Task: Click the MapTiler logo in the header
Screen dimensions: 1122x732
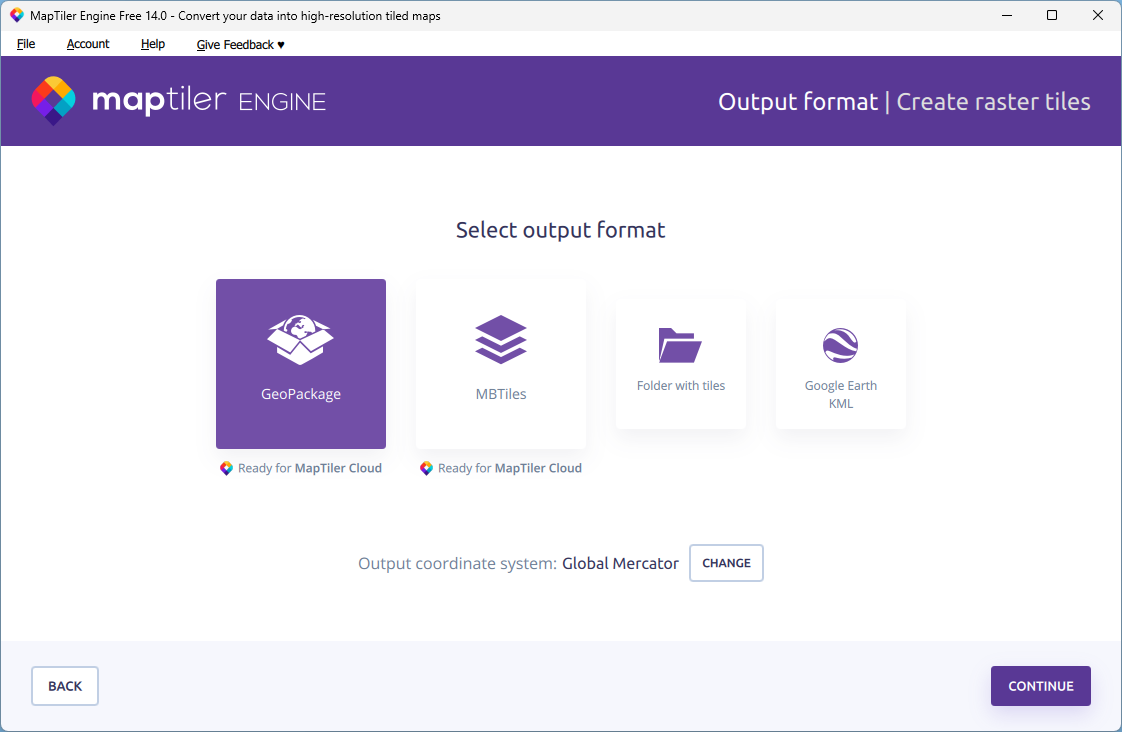Action: (54, 101)
